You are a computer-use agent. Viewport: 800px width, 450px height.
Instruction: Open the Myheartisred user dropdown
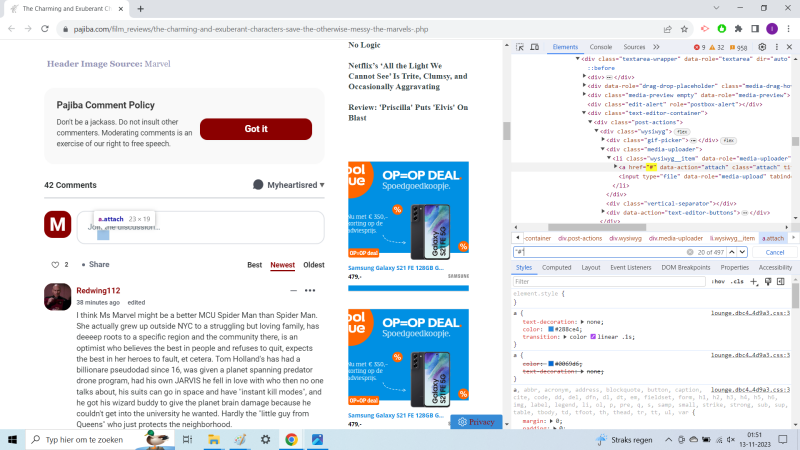pyautogui.click(x=289, y=185)
